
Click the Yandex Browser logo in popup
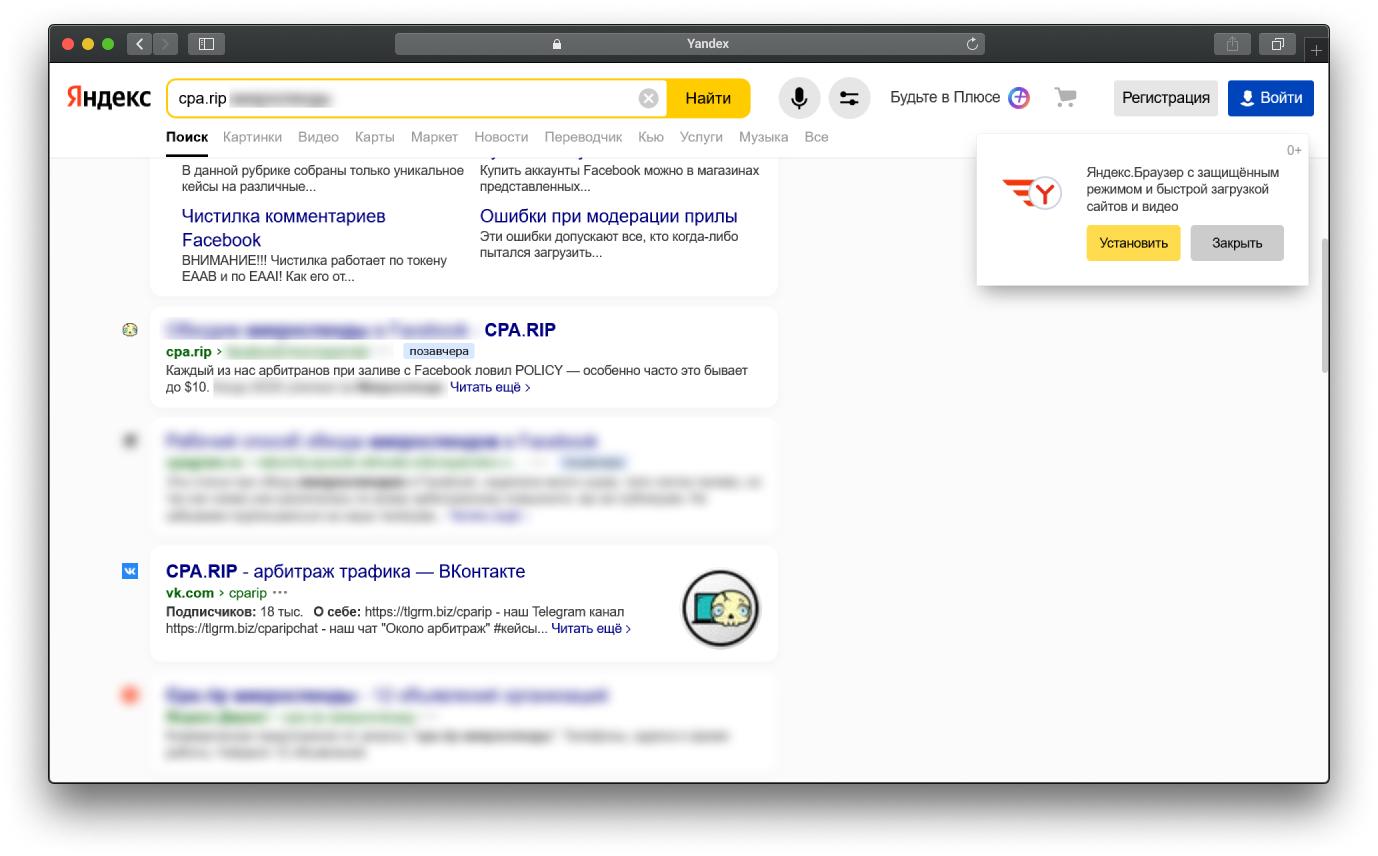tap(1031, 193)
